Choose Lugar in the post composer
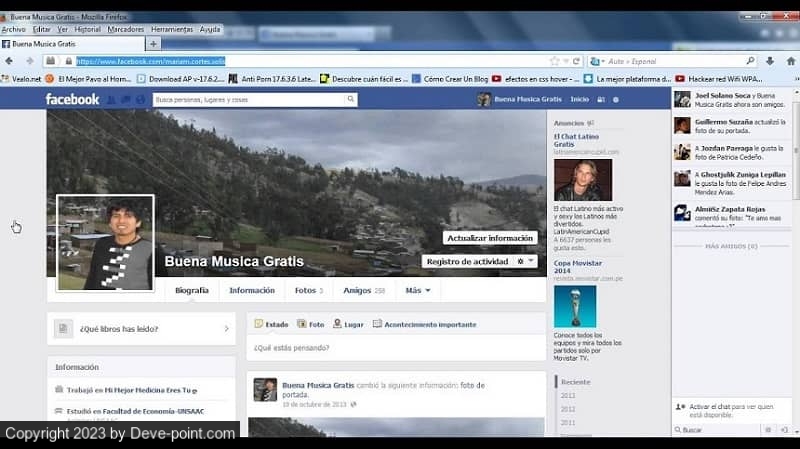This screenshot has height=449, width=800. [348, 324]
